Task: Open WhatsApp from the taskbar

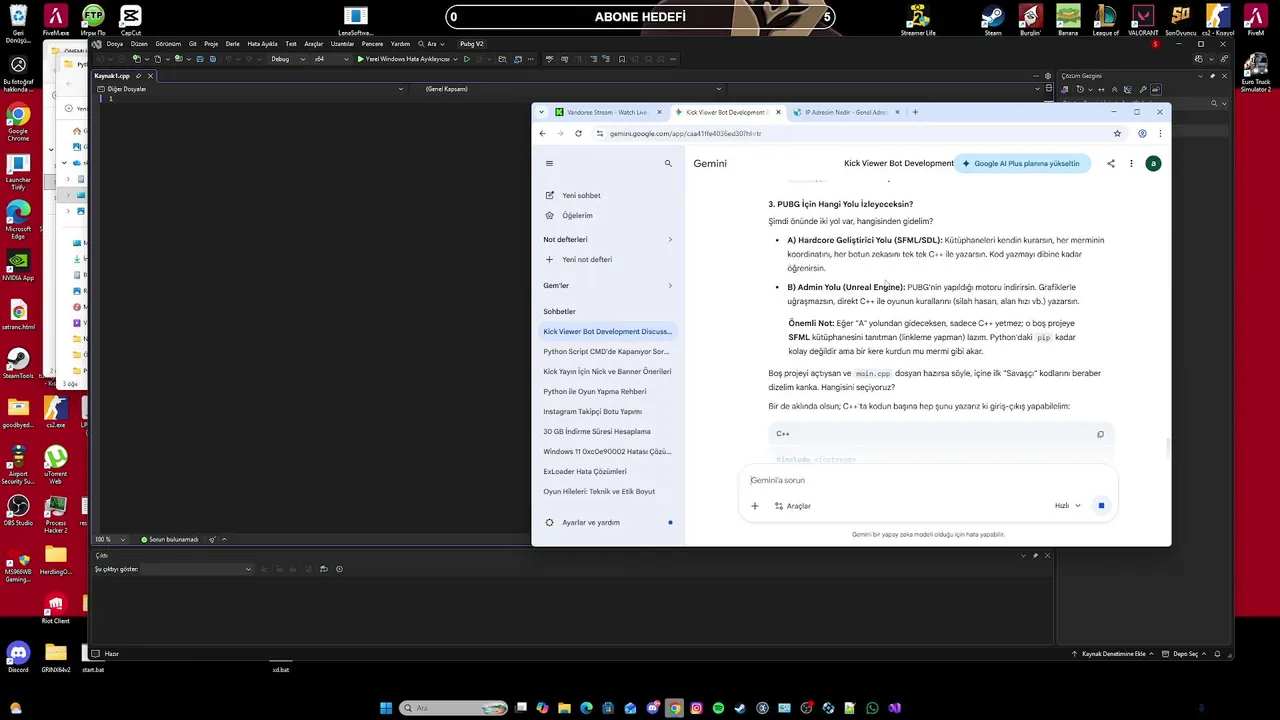Action: 872,708
